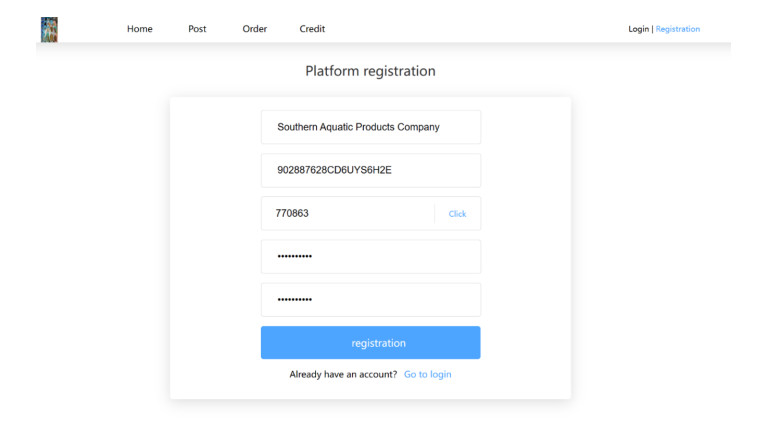The width and height of the screenshot is (767, 447).
Task: Open the Home menu item
Action: click(139, 29)
